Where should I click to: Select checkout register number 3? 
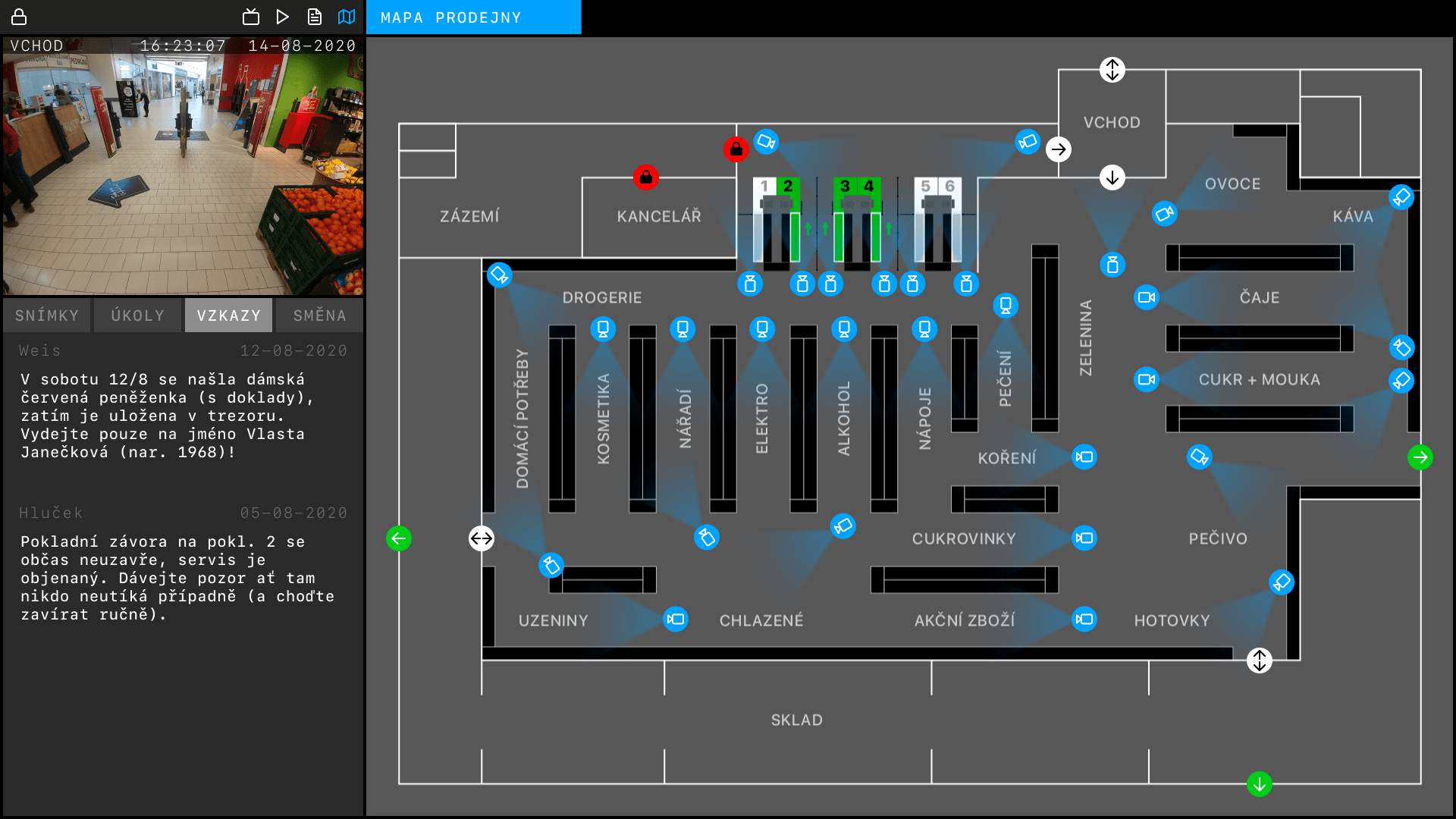844,187
